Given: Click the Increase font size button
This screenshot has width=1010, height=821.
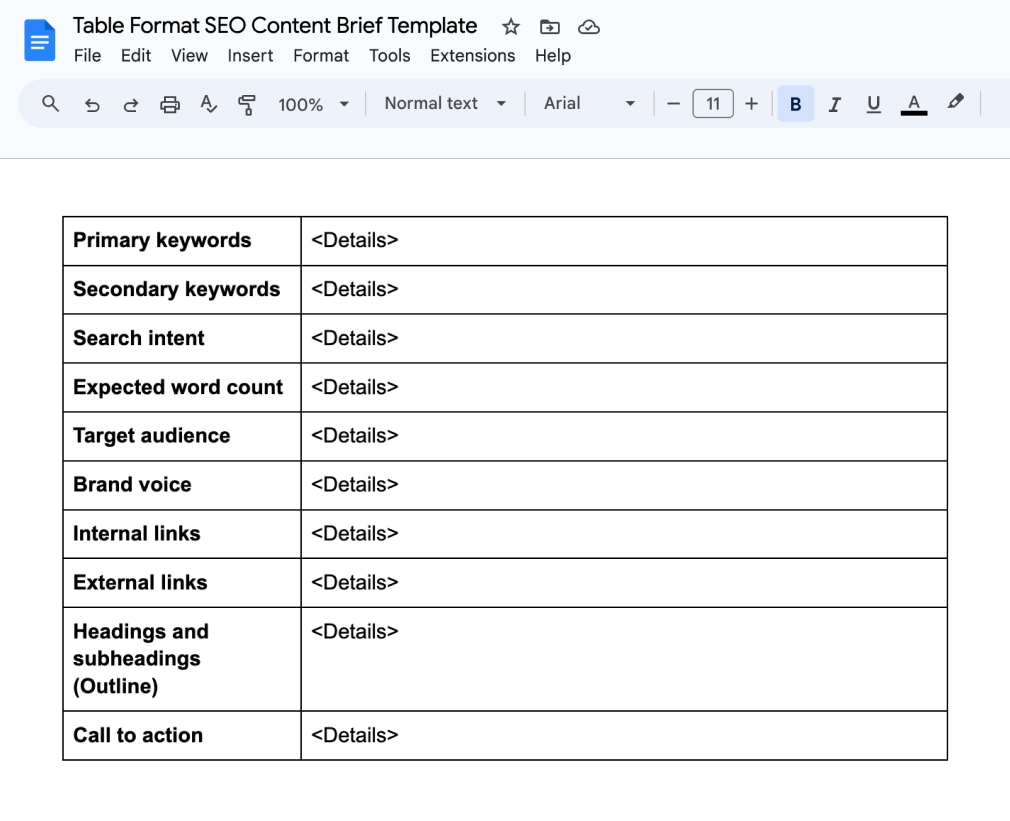Looking at the screenshot, I should pyautogui.click(x=751, y=103).
